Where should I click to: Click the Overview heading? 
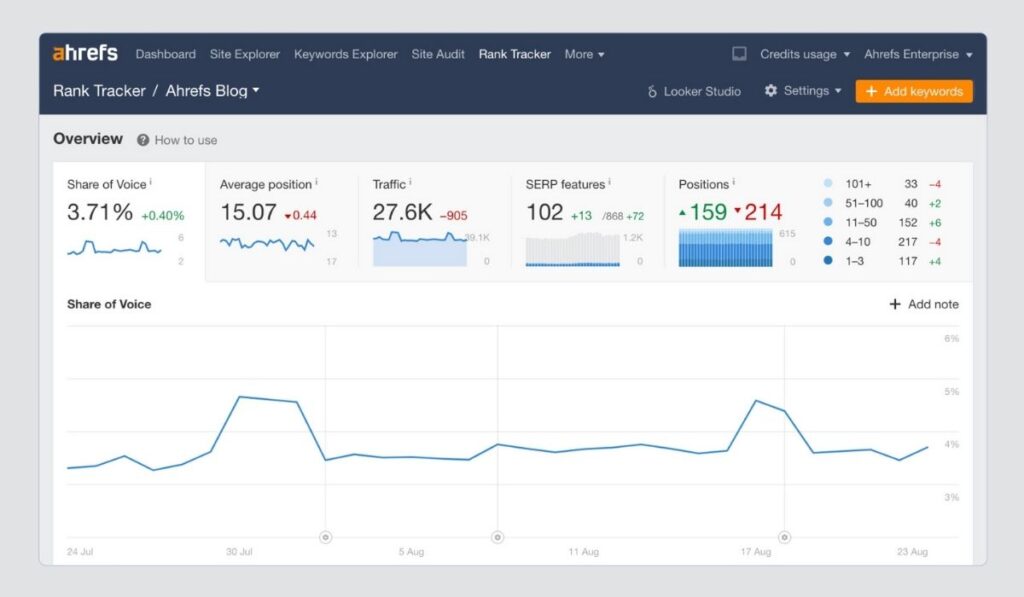tap(88, 138)
